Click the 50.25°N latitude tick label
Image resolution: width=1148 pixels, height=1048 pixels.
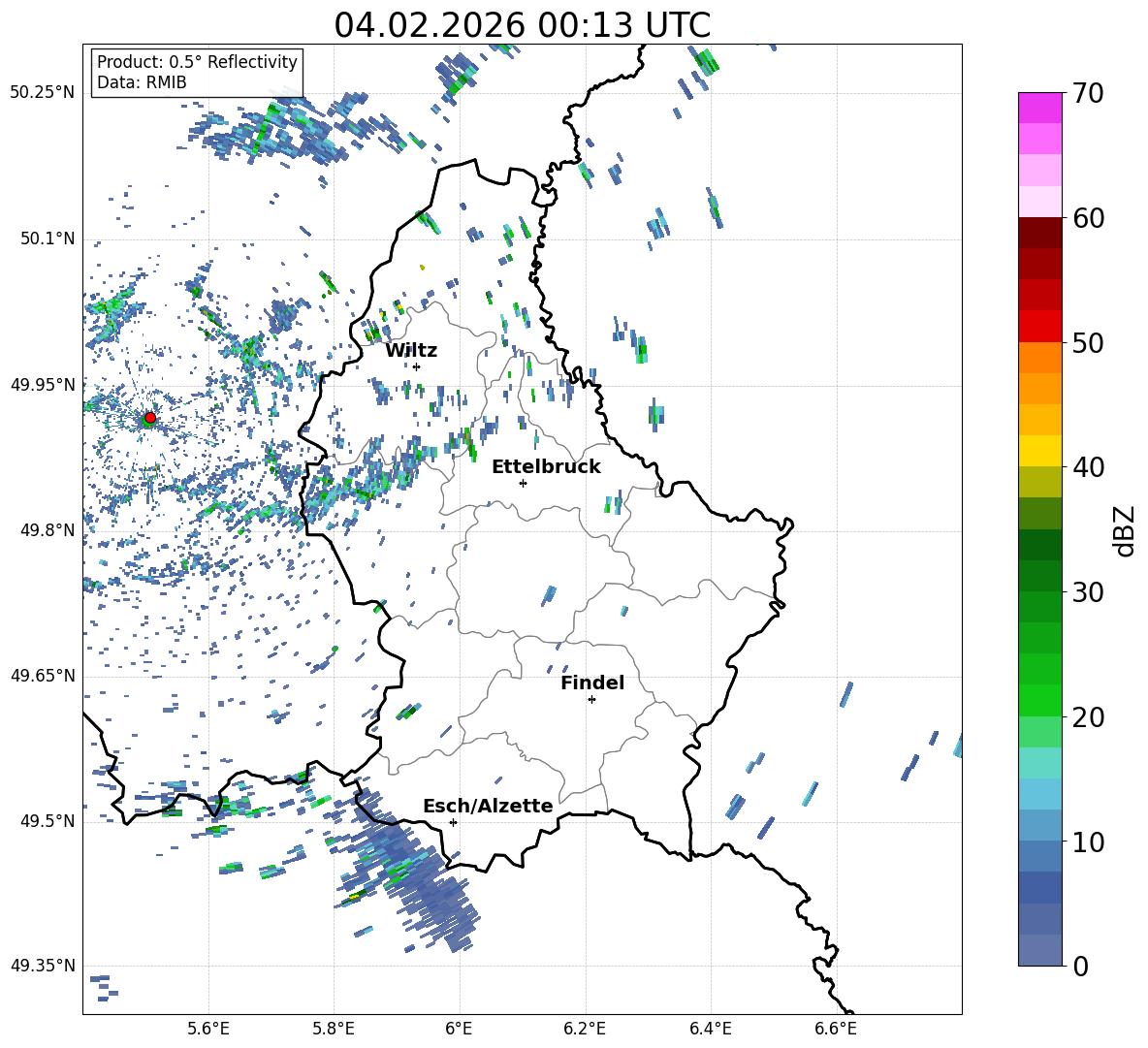pyautogui.click(x=42, y=93)
